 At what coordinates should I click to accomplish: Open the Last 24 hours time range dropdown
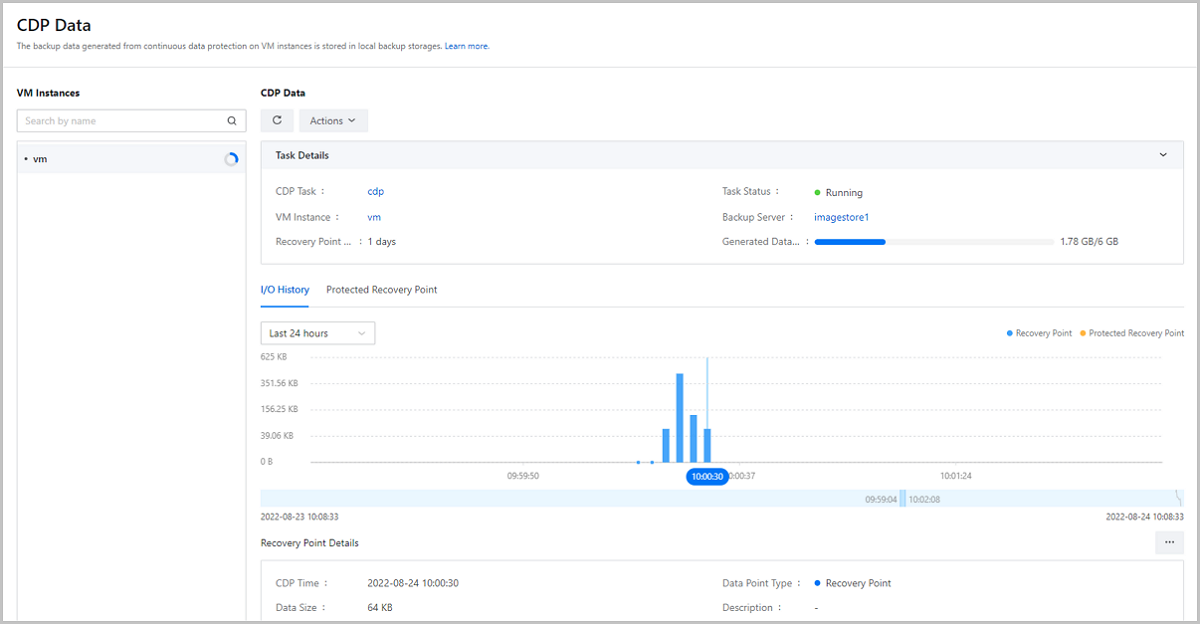(x=317, y=333)
